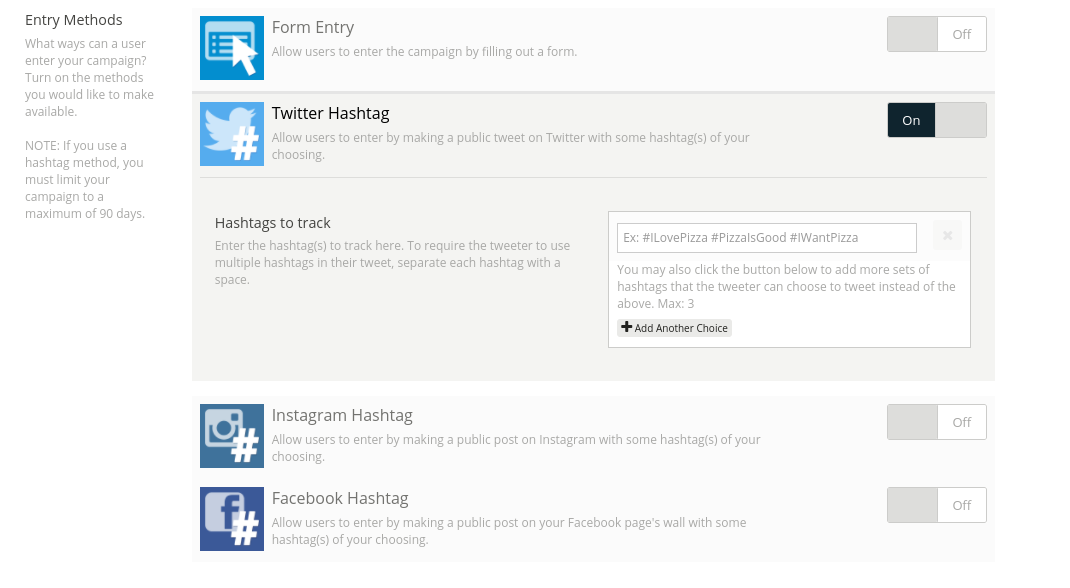Viewport: 1070px width, 588px height.
Task: Click the Form Entry description text
Action: click(x=424, y=51)
